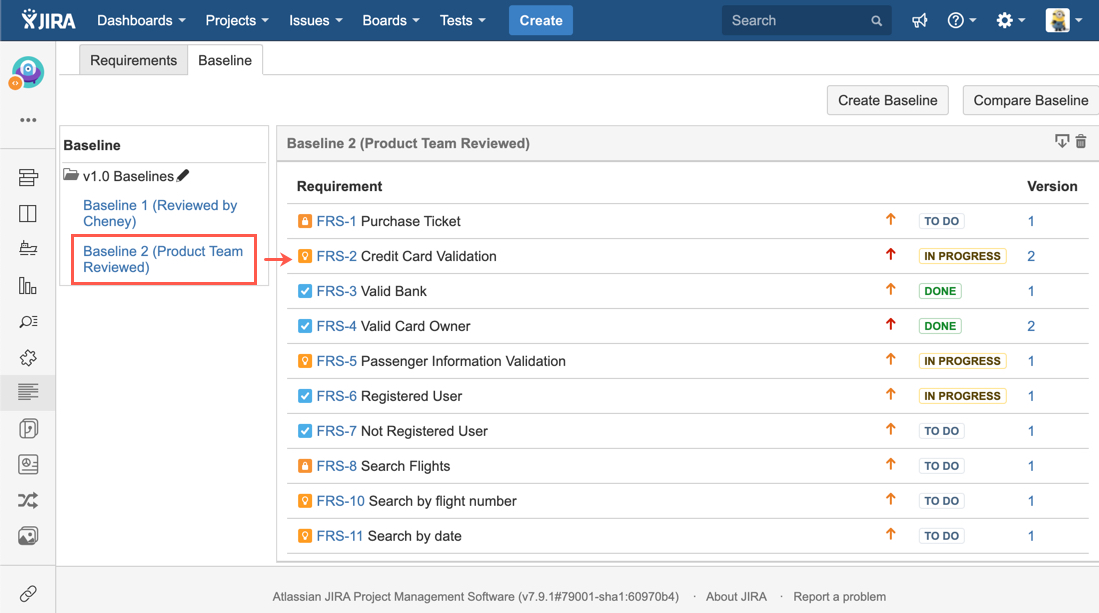Open the Dashboards dropdown menu
This screenshot has width=1099, height=613.
click(x=141, y=21)
